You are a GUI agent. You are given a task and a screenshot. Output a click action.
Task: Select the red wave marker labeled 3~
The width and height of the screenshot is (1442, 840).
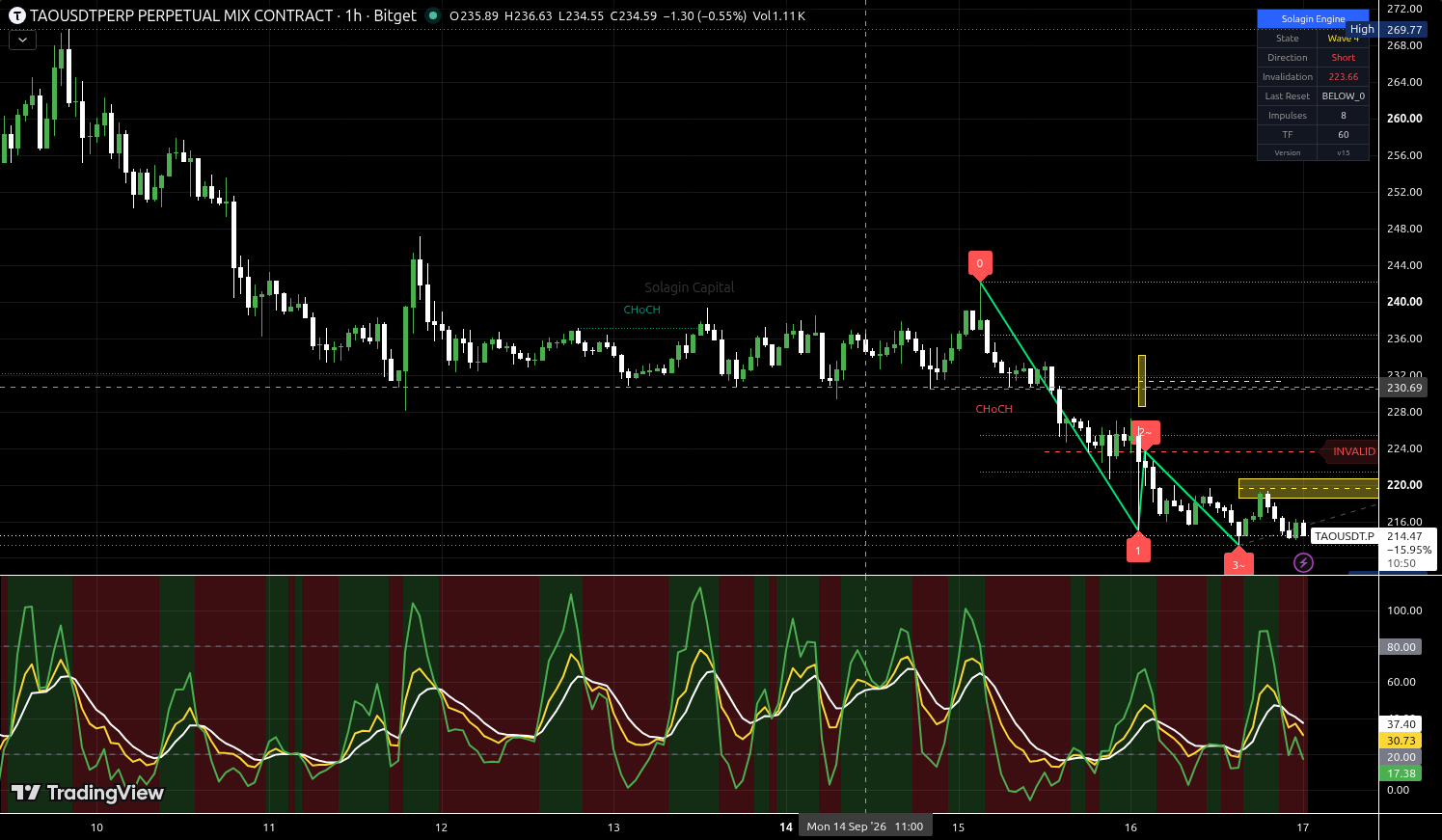point(1238,564)
